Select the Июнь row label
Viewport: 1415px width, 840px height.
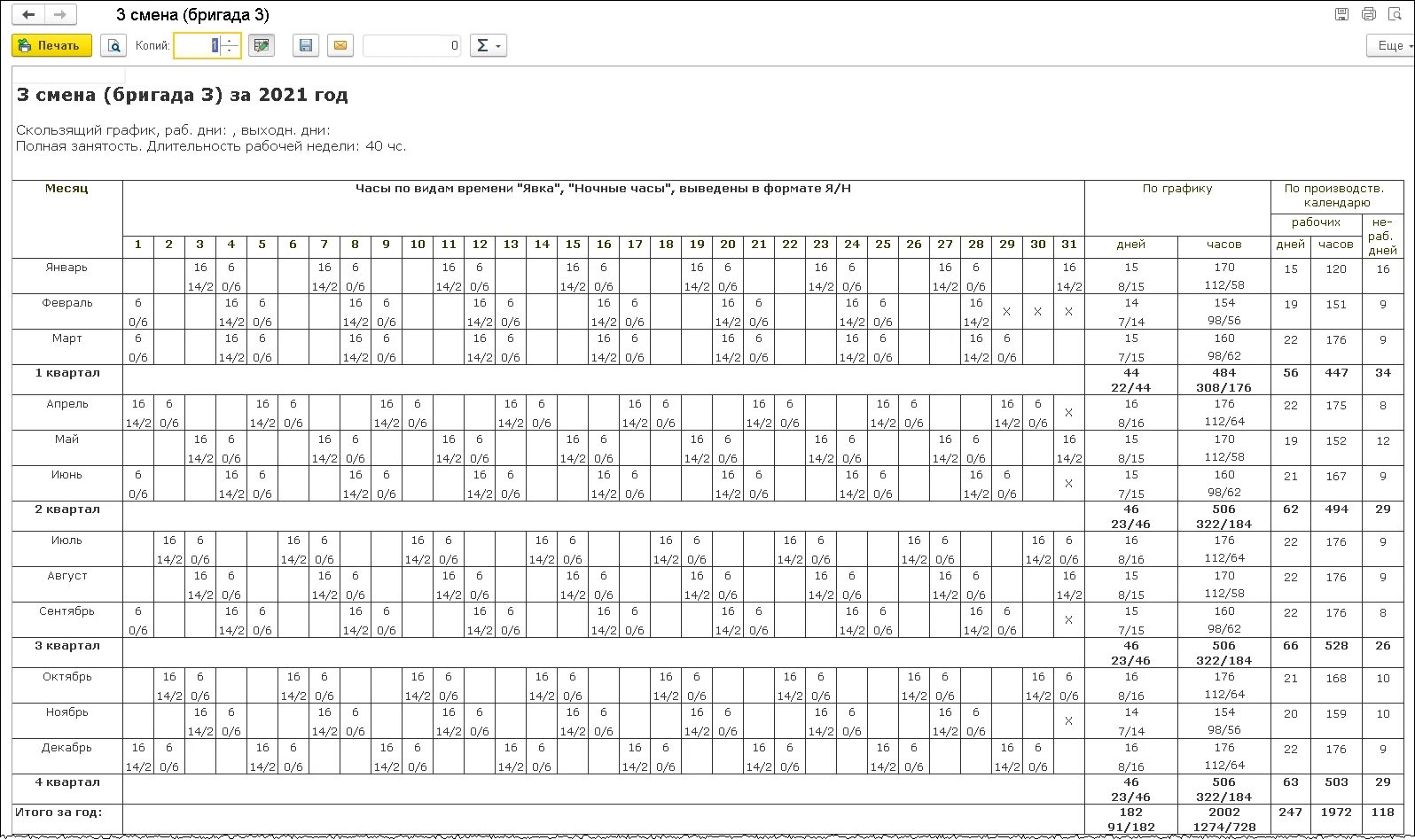click(67, 474)
